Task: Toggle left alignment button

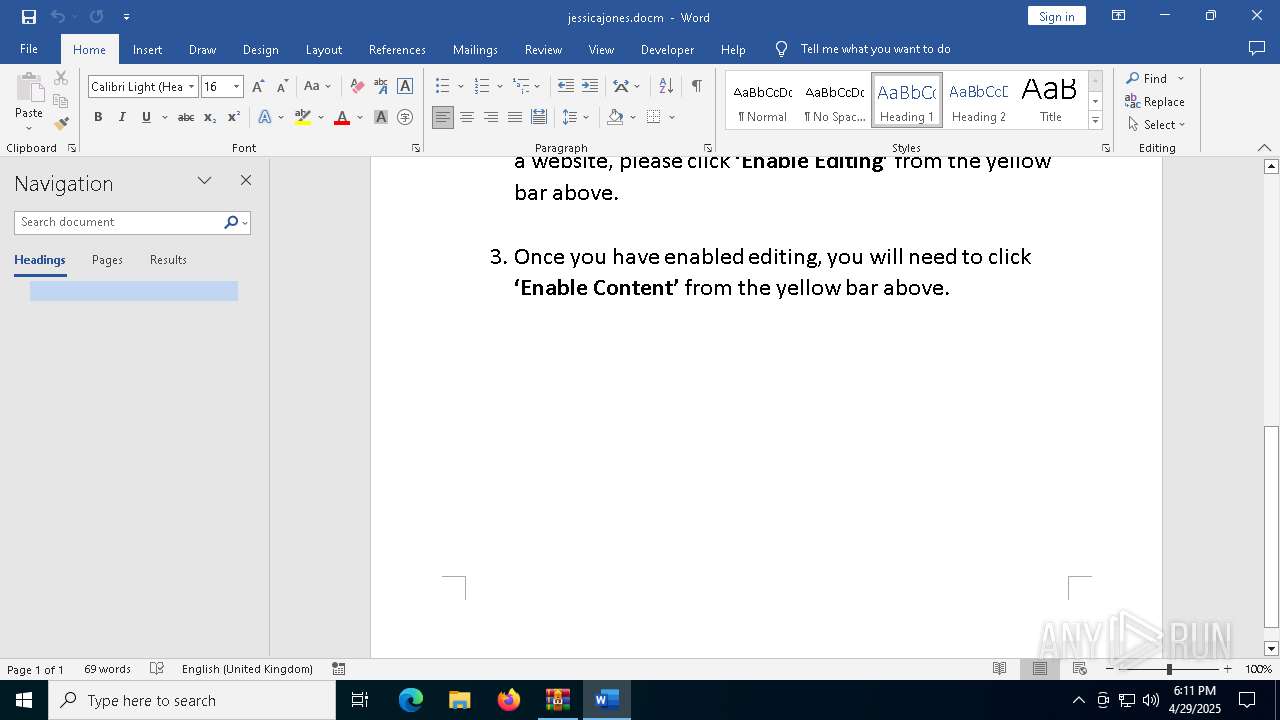Action: pos(443,118)
